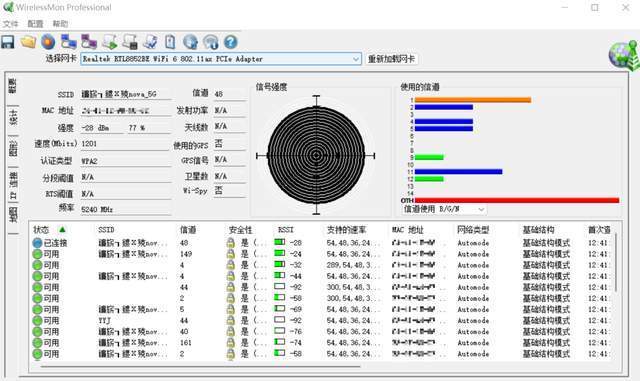
Task: Sort list by 支持的速率 column header
Action: click(346, 230)
